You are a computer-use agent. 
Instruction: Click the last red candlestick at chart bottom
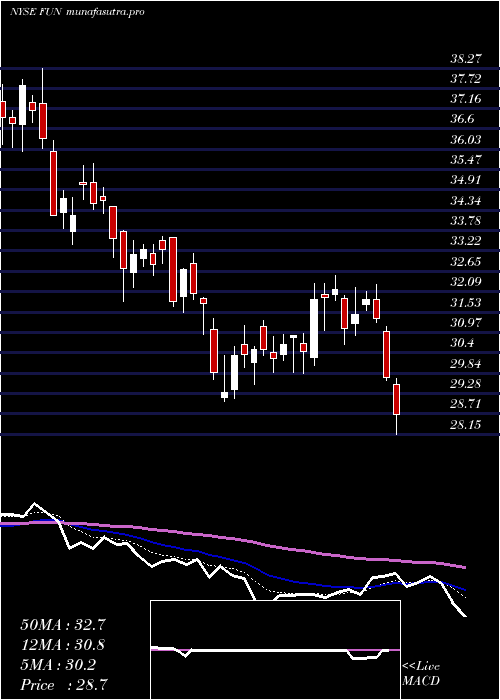[x=396, y=400]
